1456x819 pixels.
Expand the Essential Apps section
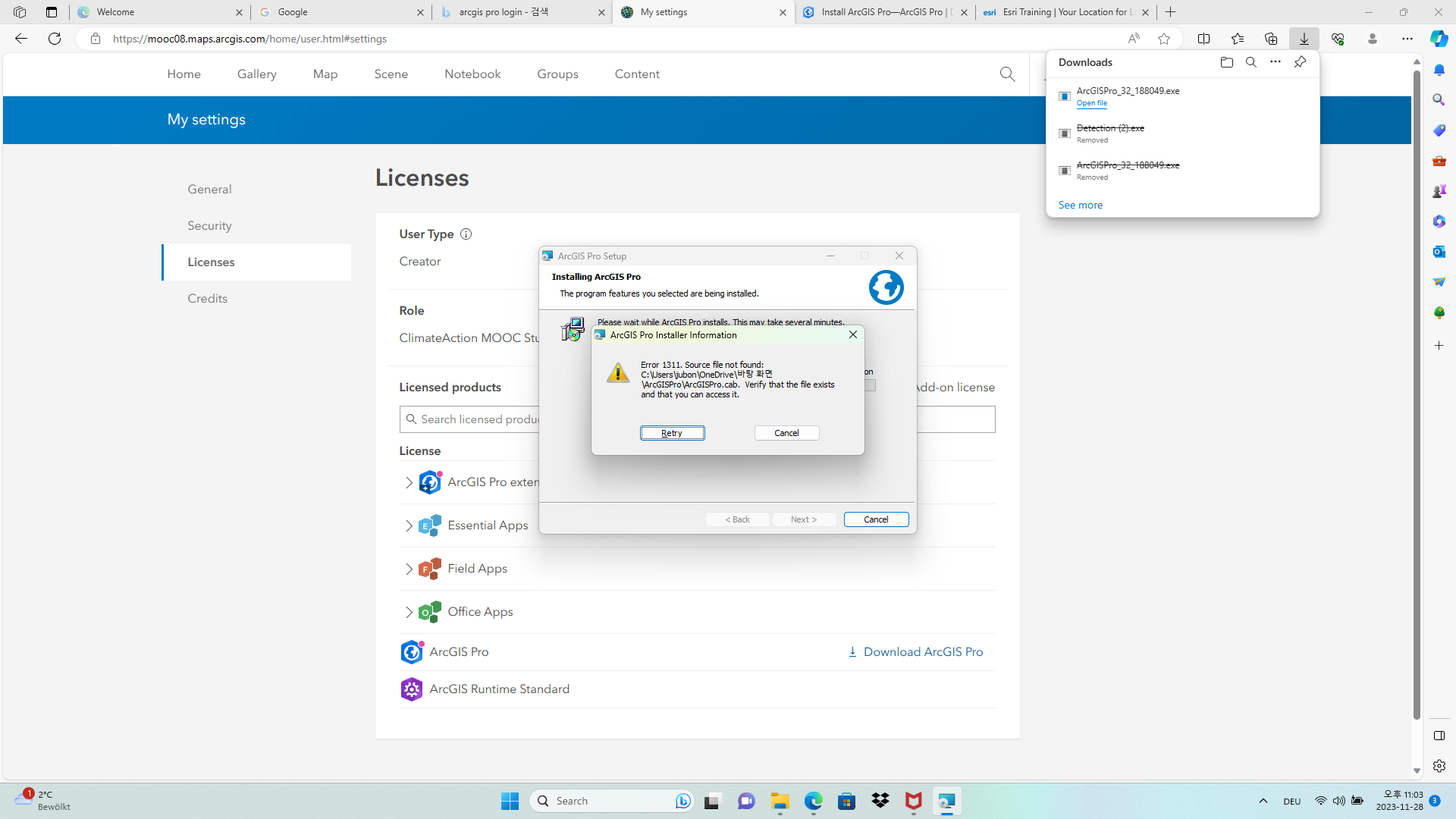(409, 526)
